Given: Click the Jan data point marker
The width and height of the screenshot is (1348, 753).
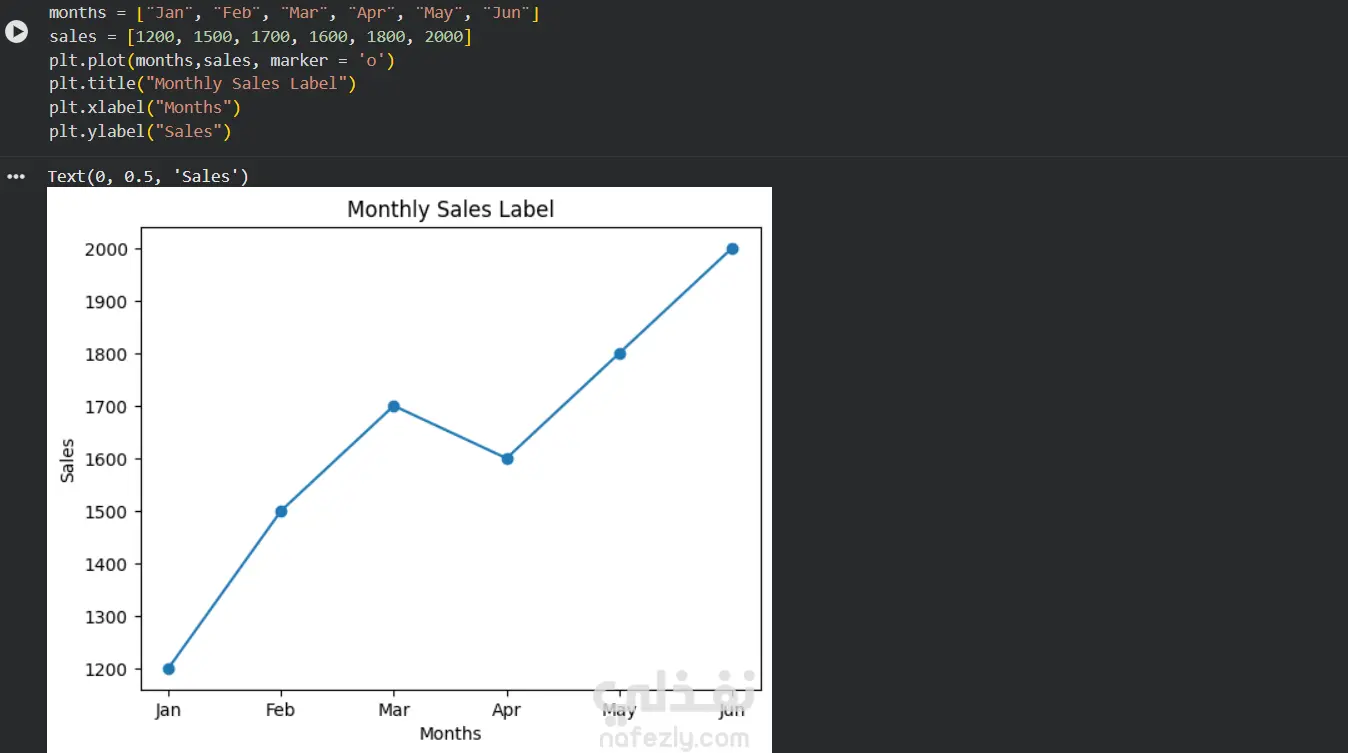Looking at the screenshot, I should 168,669.
